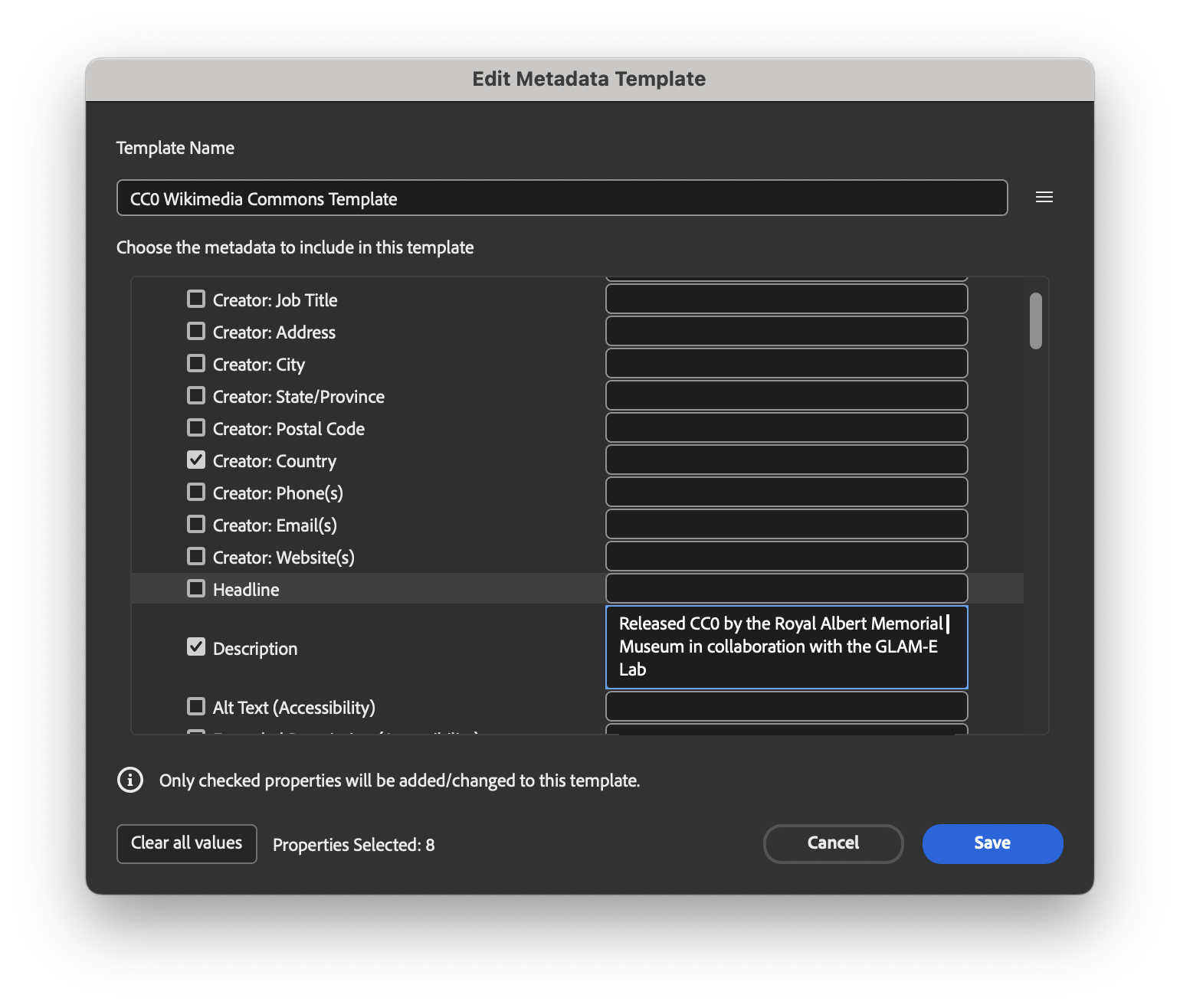
Task: Check the Creator: Website(s) checkbox
Action: coord(196,556)
